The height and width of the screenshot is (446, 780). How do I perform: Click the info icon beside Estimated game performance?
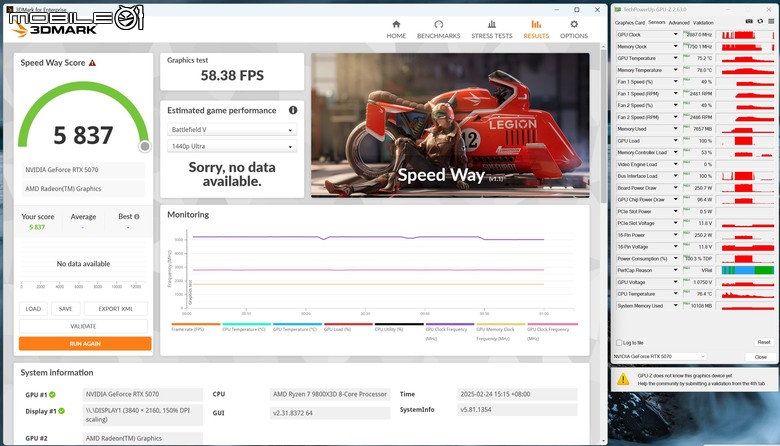pyautogui.click(x=293, y=110)
